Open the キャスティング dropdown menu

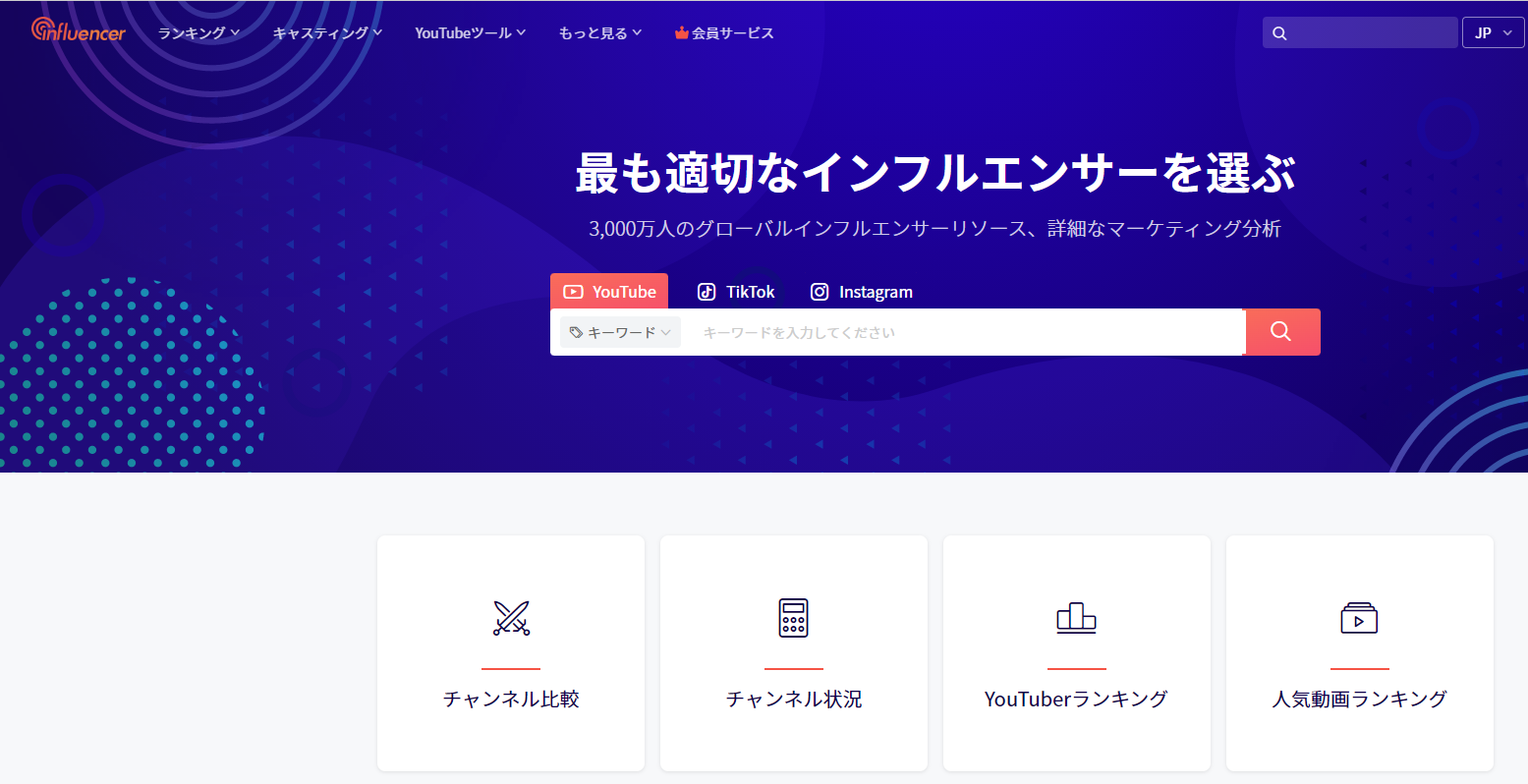pyautogui.click(x=327, y=33)
